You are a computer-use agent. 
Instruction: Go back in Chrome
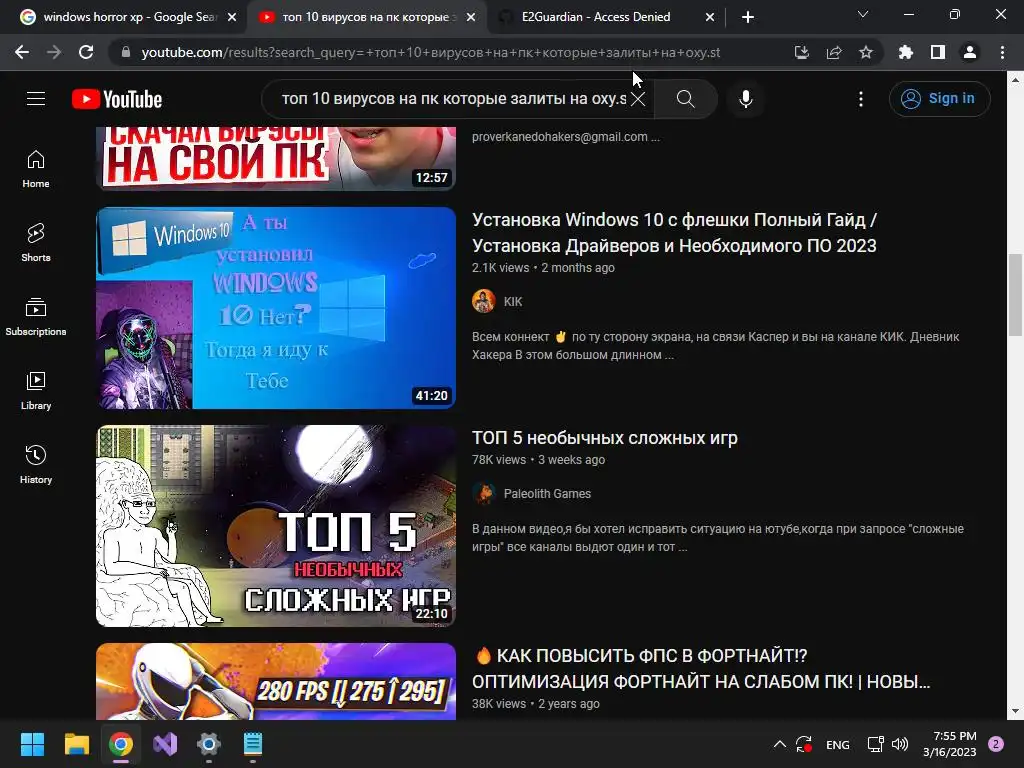click(22, 52)
